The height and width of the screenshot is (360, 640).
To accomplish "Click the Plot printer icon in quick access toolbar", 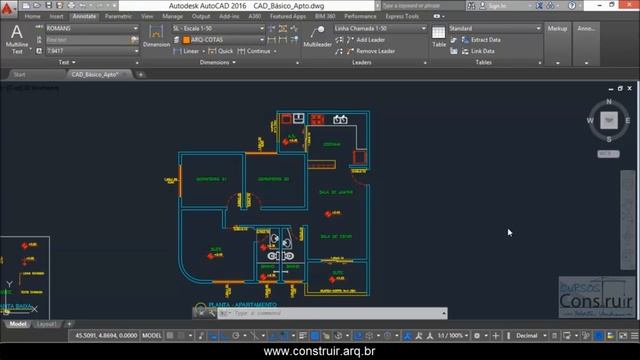I will click(x=71, y=5).
